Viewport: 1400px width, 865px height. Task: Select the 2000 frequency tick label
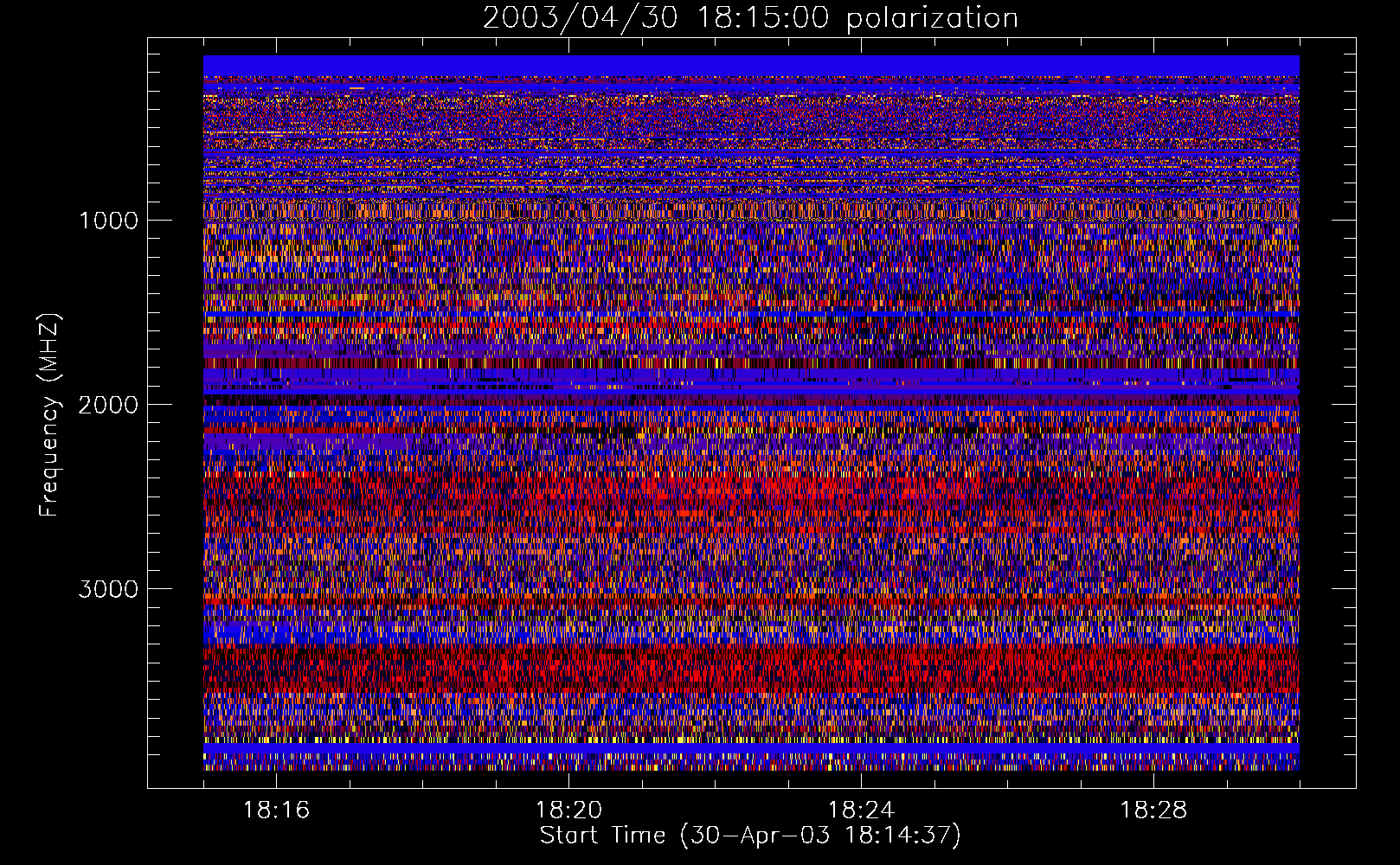click(108, 405)
